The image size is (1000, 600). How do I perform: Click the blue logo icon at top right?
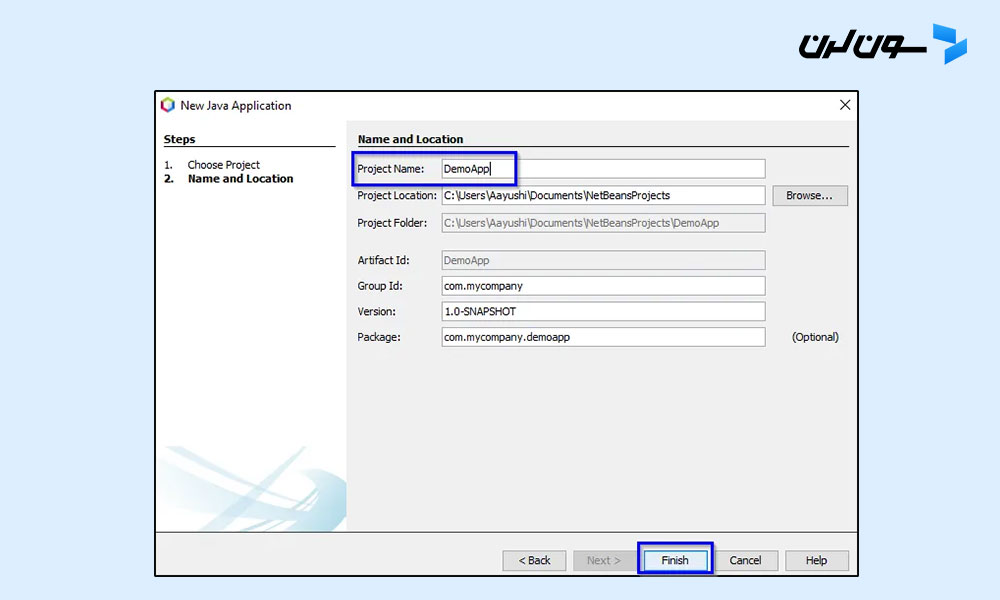949,44
